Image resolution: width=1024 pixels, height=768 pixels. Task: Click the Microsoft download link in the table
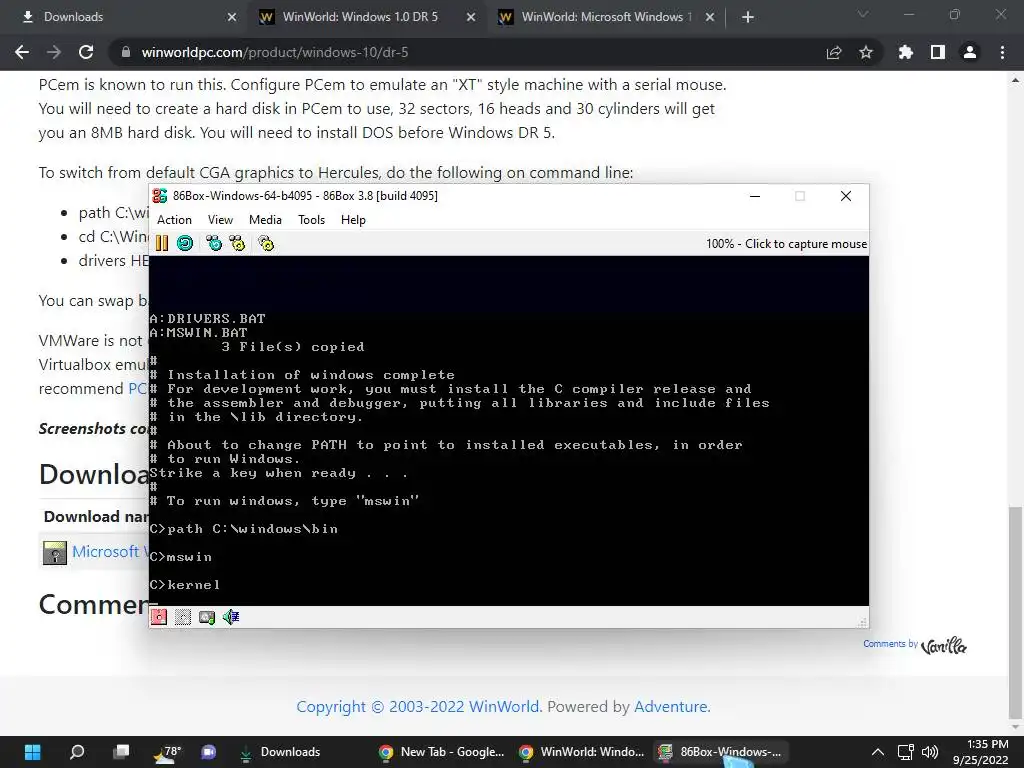[x=110, y=552]
